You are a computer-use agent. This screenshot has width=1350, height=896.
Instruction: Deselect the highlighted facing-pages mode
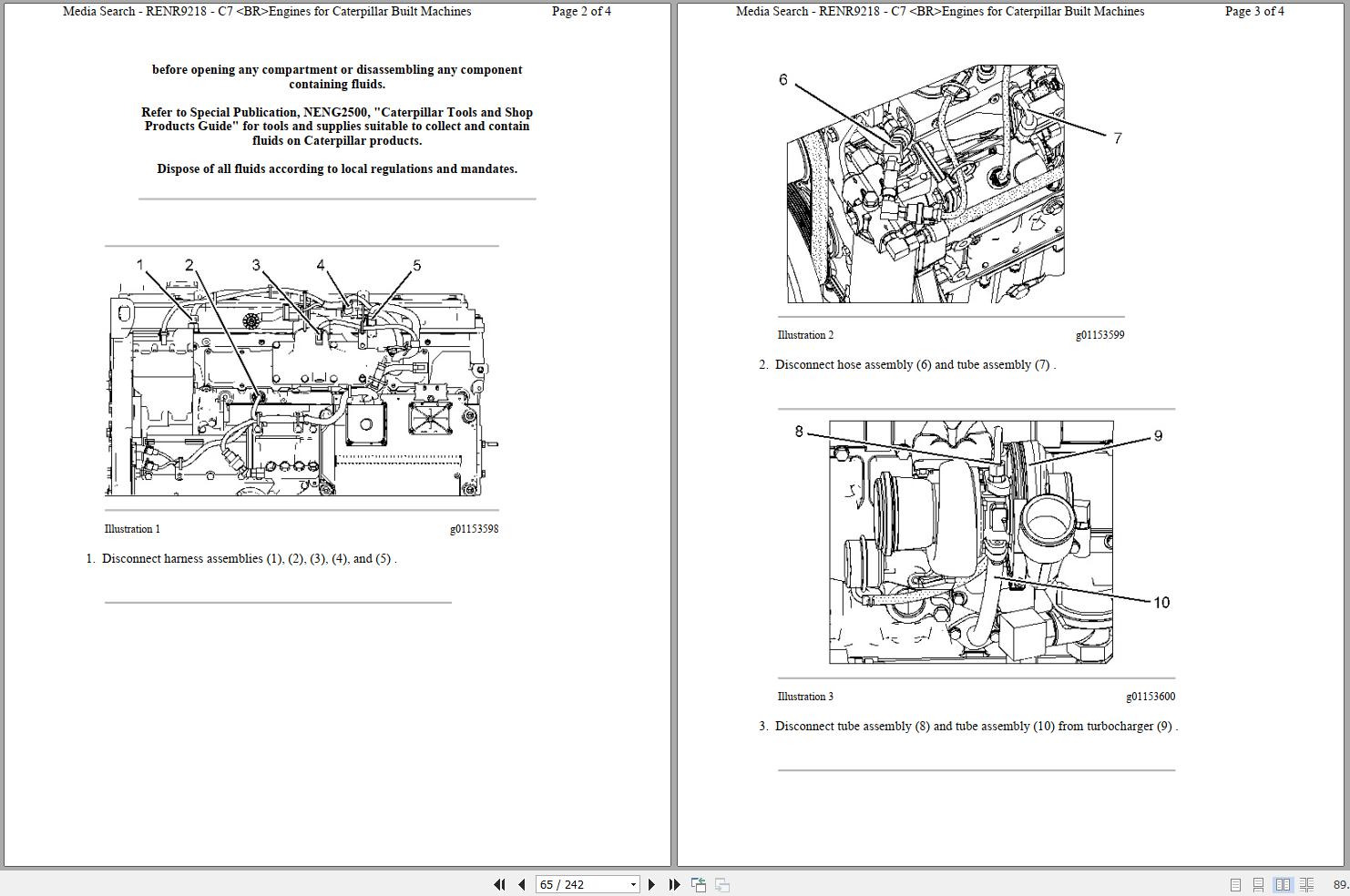[x=1283, y=884]
